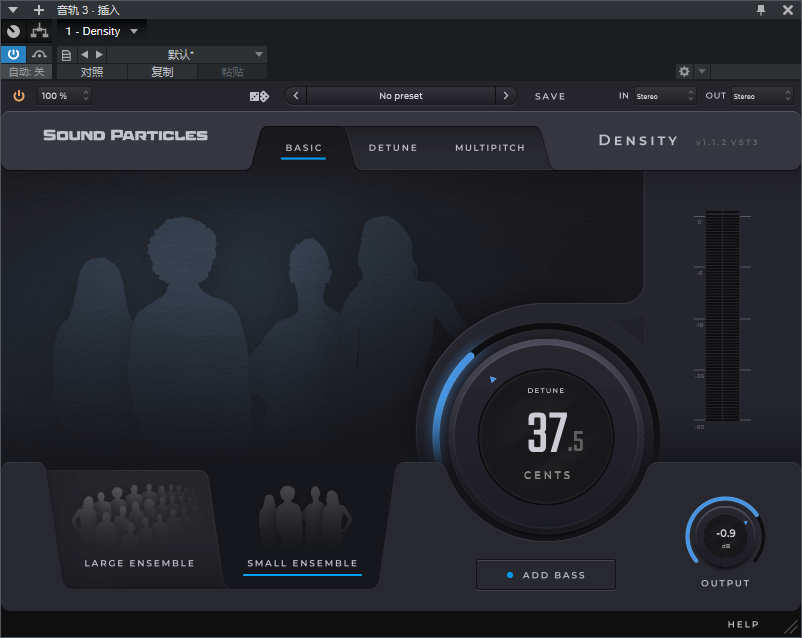Click the dice randomize icon
802x638 pixels.
pyautogui.click(x=259, y=96)
